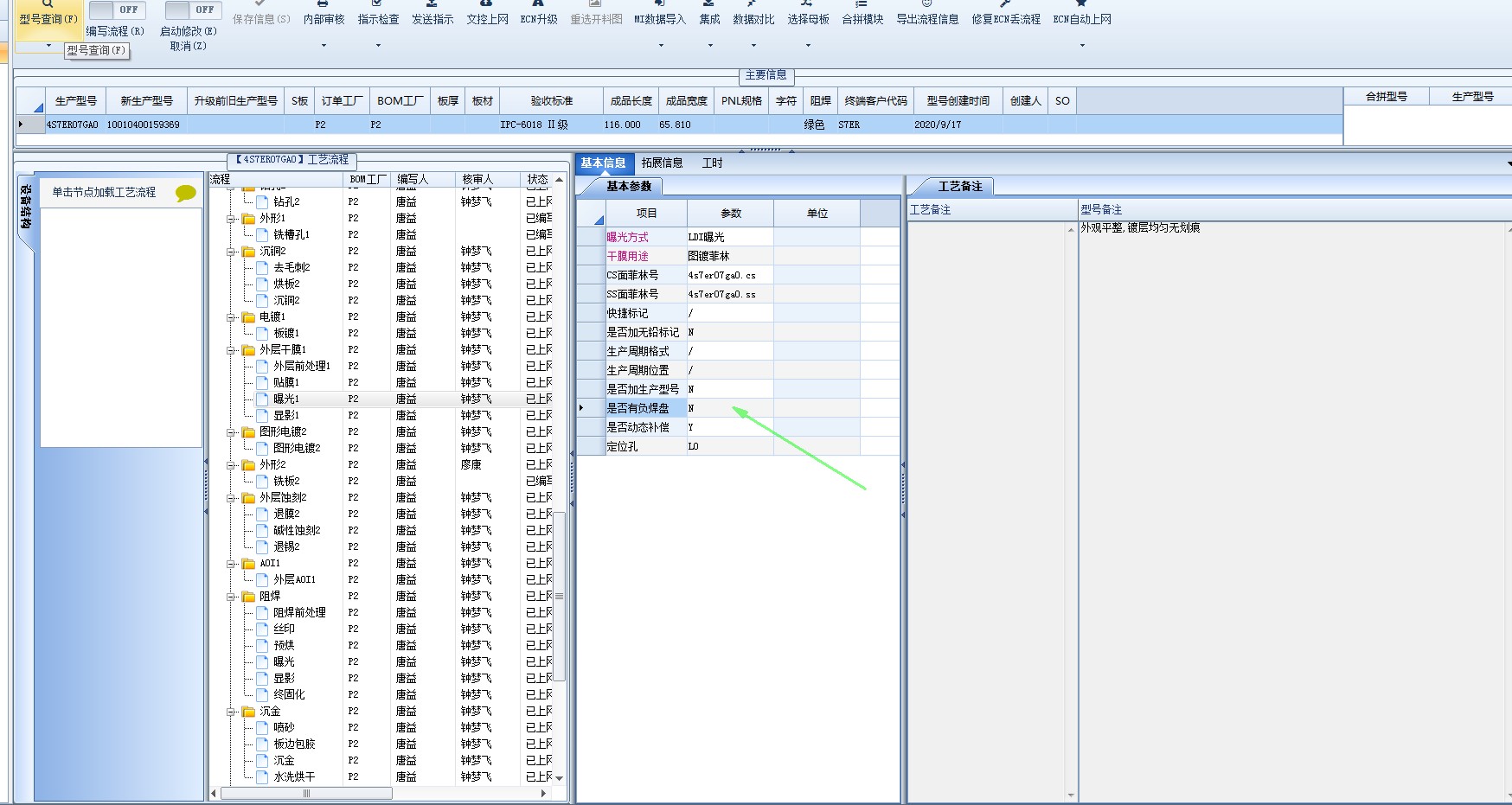
Task: Click the document icon beside 退锡2
Action: coord(262,547)
